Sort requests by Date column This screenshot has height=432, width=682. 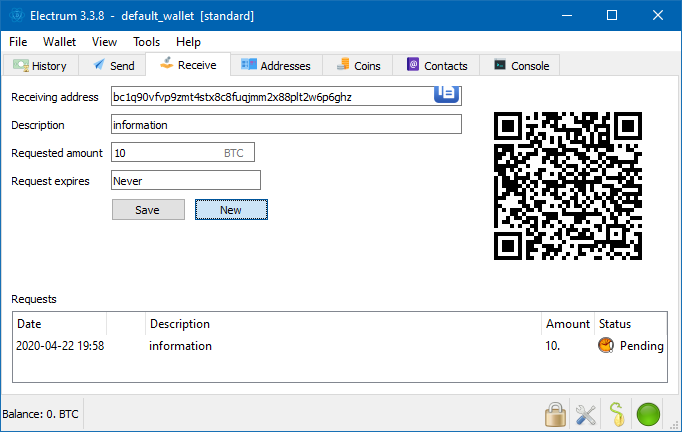(x=60, y=324)
